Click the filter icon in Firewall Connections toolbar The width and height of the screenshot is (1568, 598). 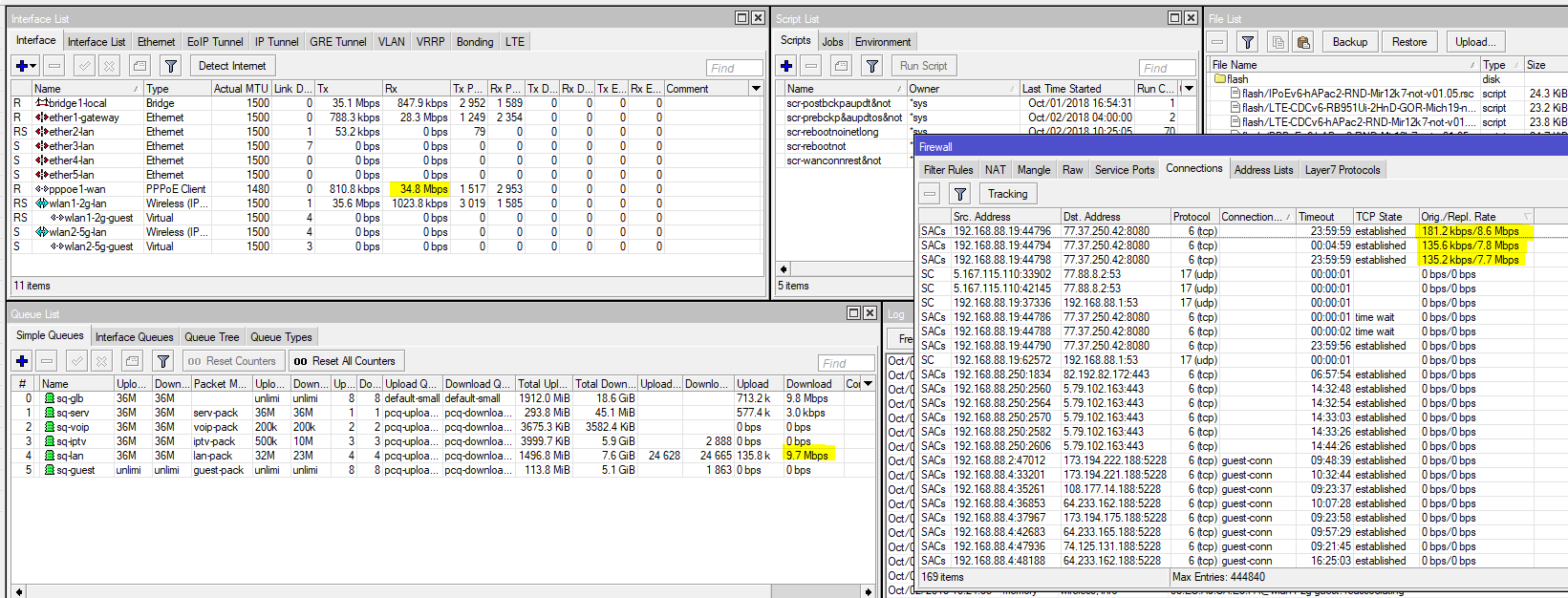[x=960, y=194]
